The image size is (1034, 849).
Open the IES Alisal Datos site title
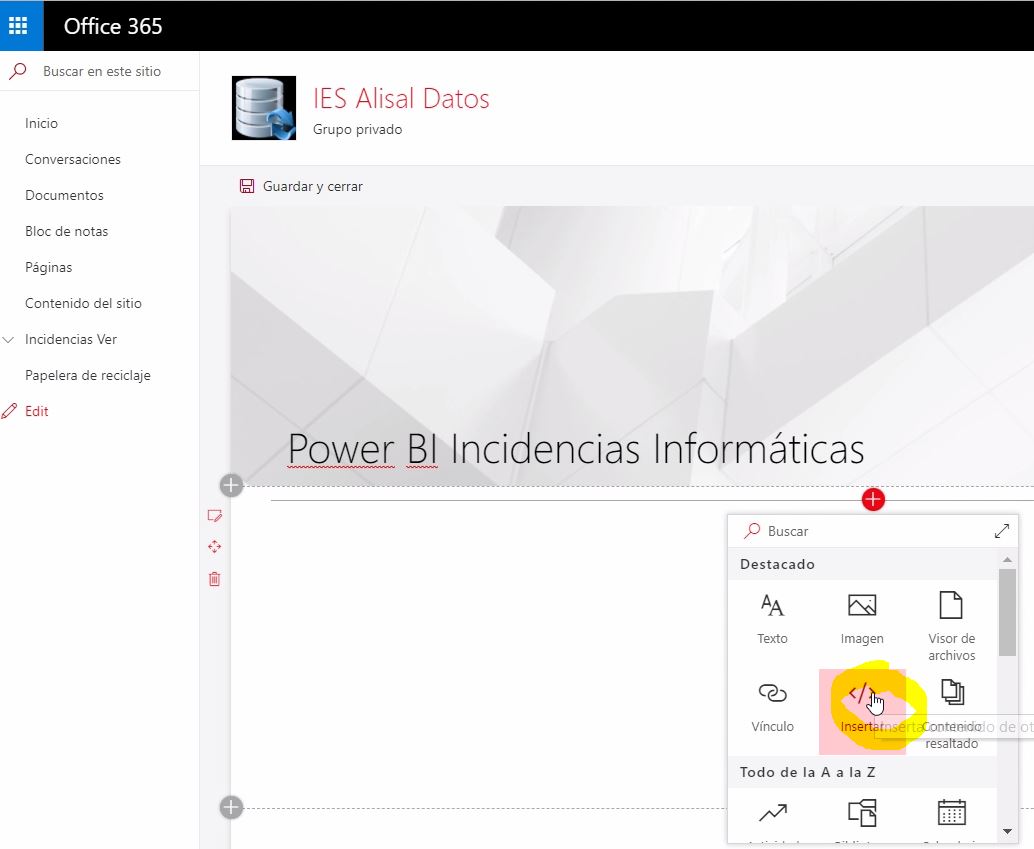(x=401, y=98)
